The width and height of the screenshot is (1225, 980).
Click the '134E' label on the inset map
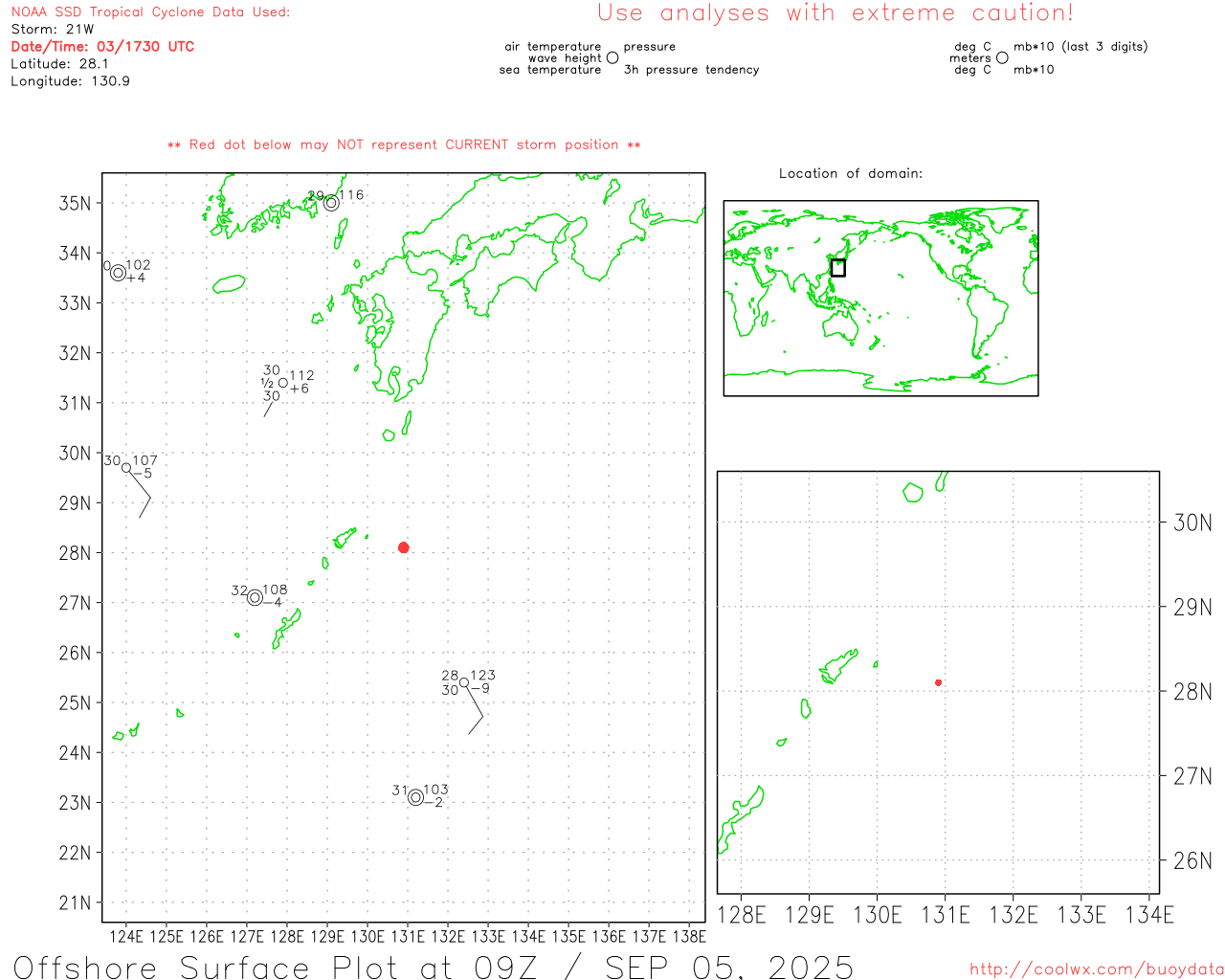click(1149, 915)
